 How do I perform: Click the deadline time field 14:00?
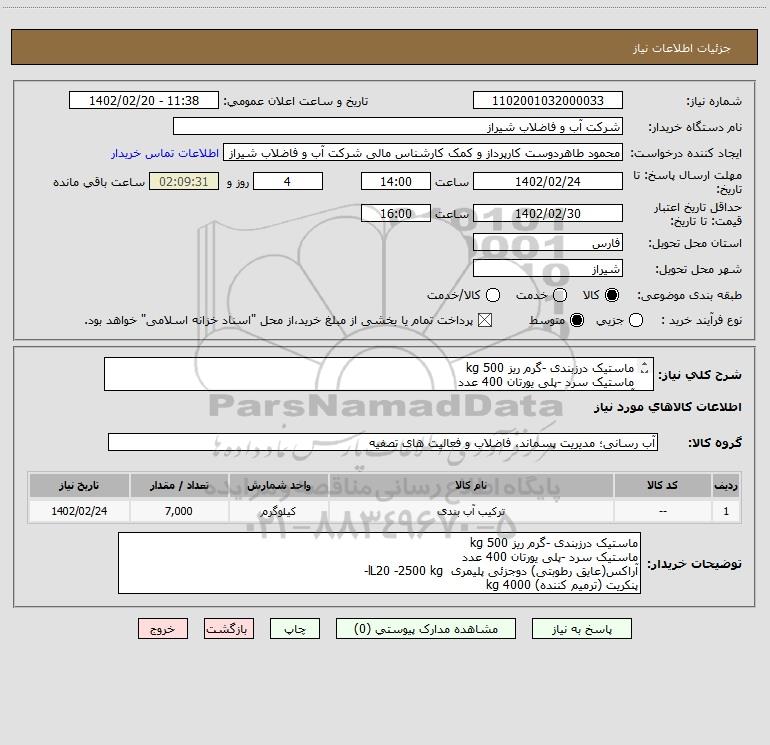[396, 181]
